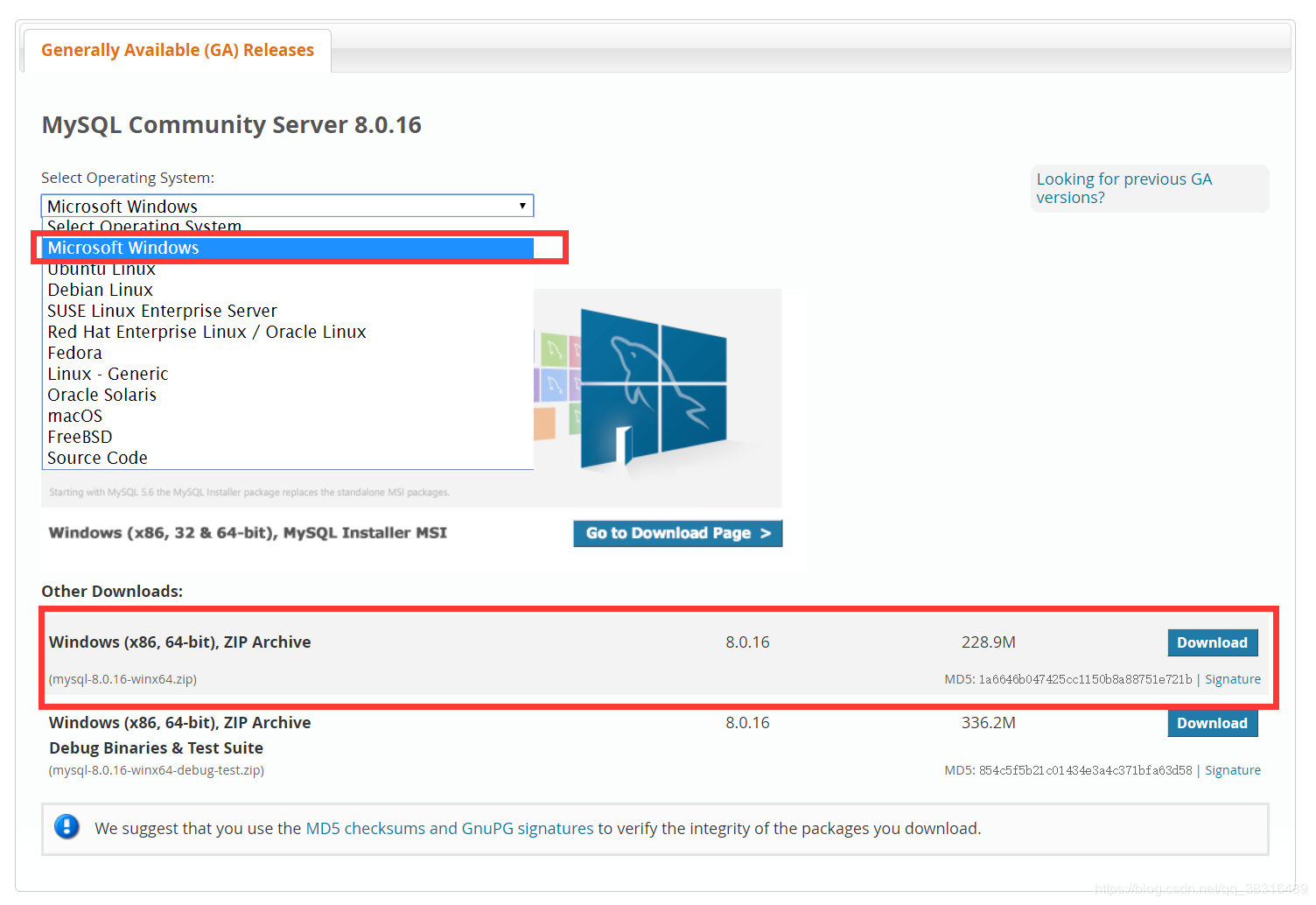1316x905 pixels.
Task: Click the blue info icon beside the suggestion
Action: (x=66, y=826)
